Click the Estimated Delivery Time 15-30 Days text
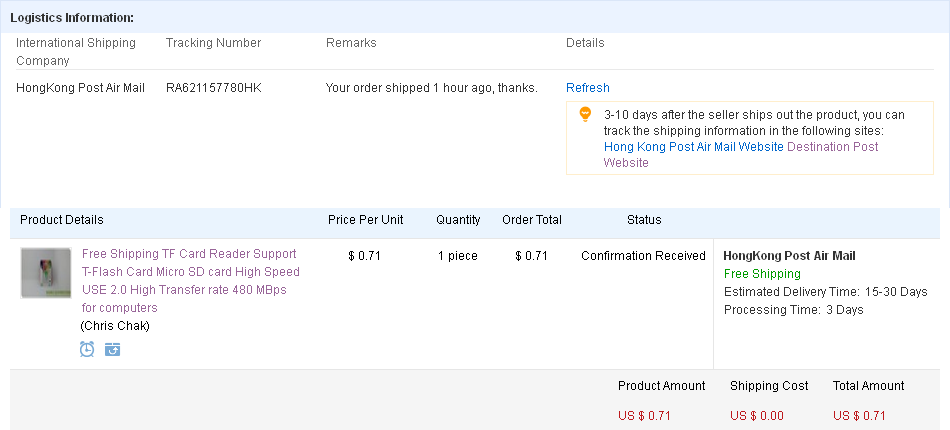Screen dimensions: 950x430 coord(826,292)
